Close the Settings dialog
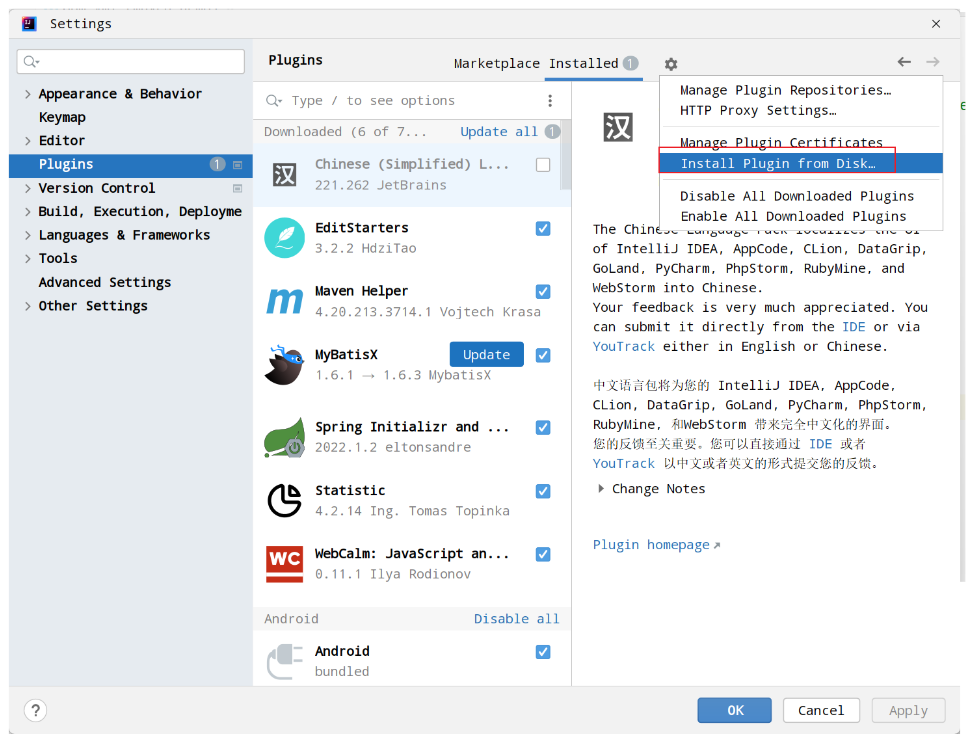Image resolution: width=966 pixels, height=736 pixels. tap(936, 24)
